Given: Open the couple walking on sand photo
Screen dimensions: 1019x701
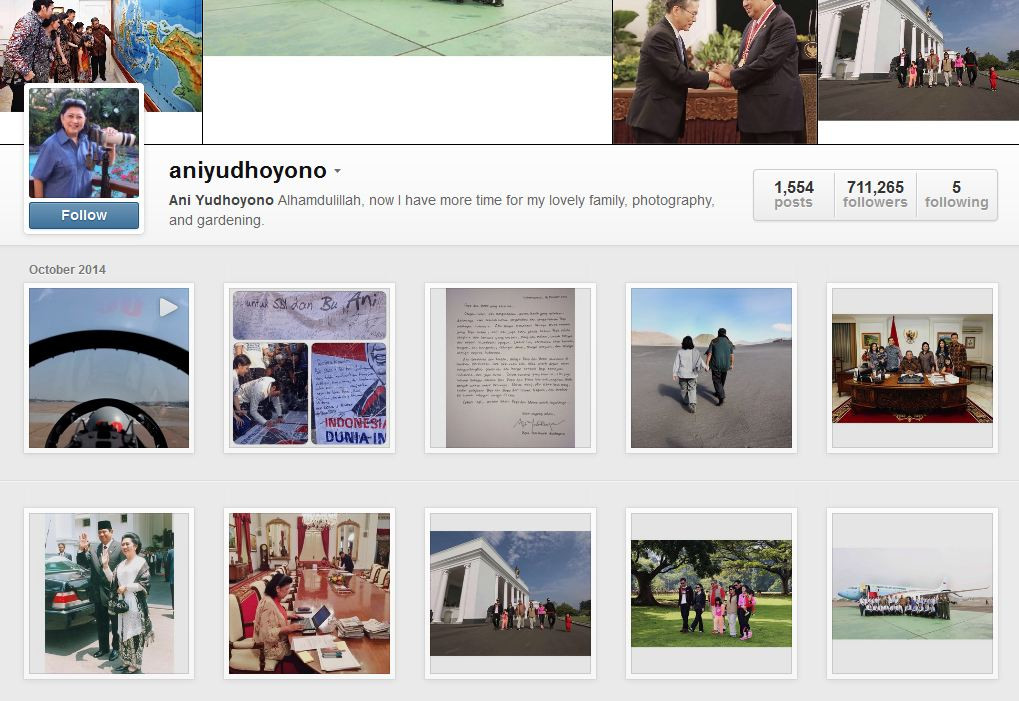Looking at the screenshot, I should 712,368.
